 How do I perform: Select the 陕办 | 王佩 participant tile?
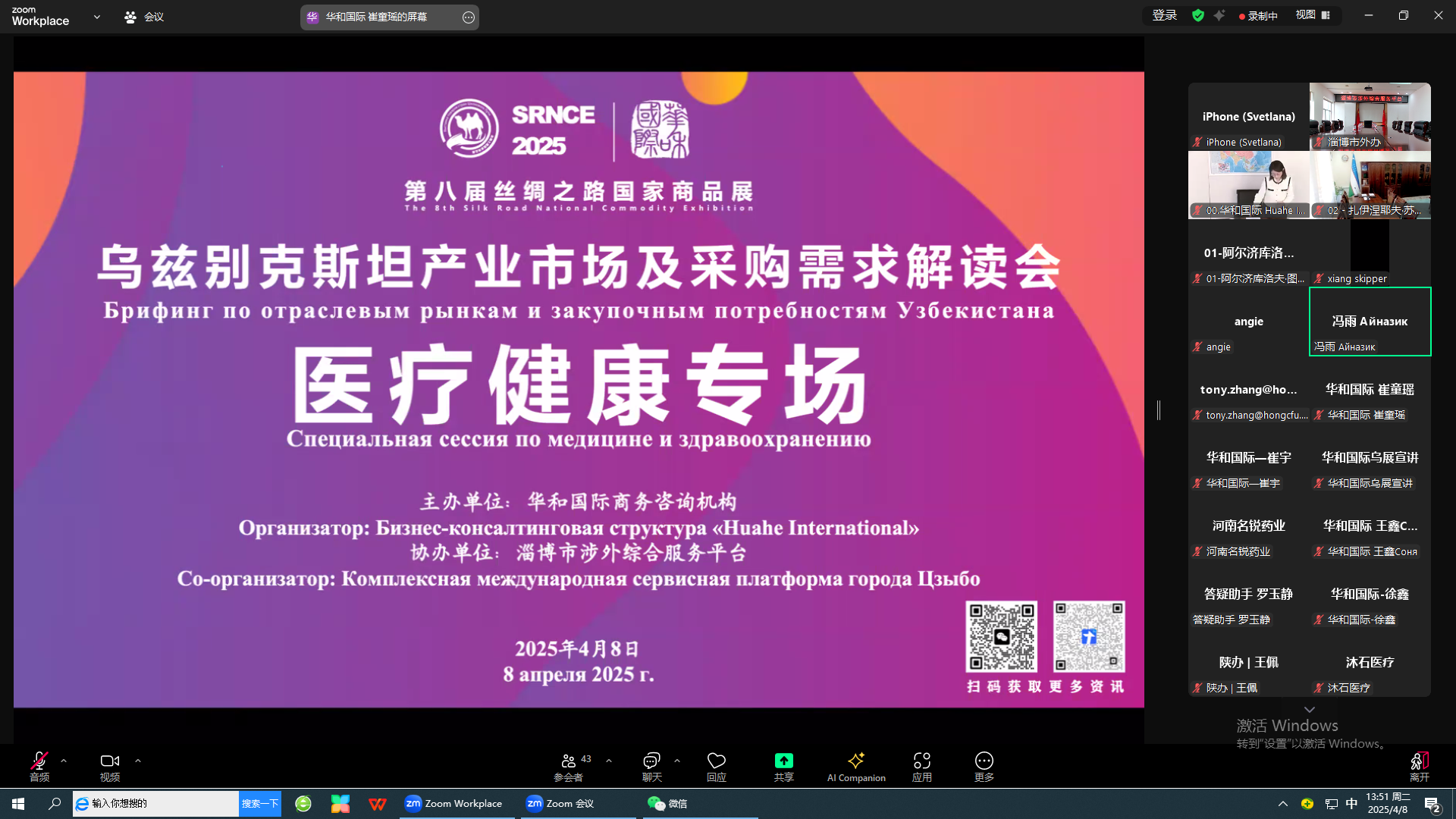click(x=1249, y=662)
